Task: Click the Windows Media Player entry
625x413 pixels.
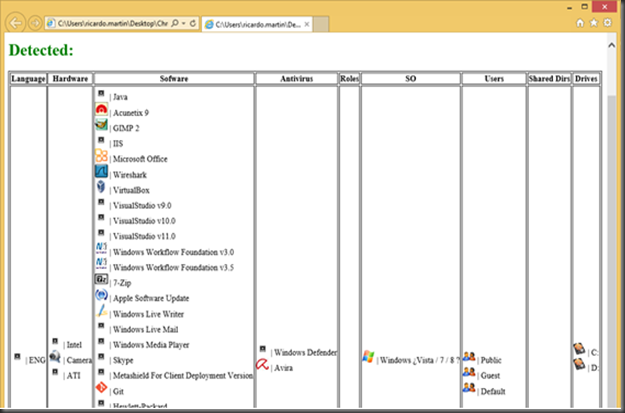Action: pyautogui.click(x=151, y=345)
